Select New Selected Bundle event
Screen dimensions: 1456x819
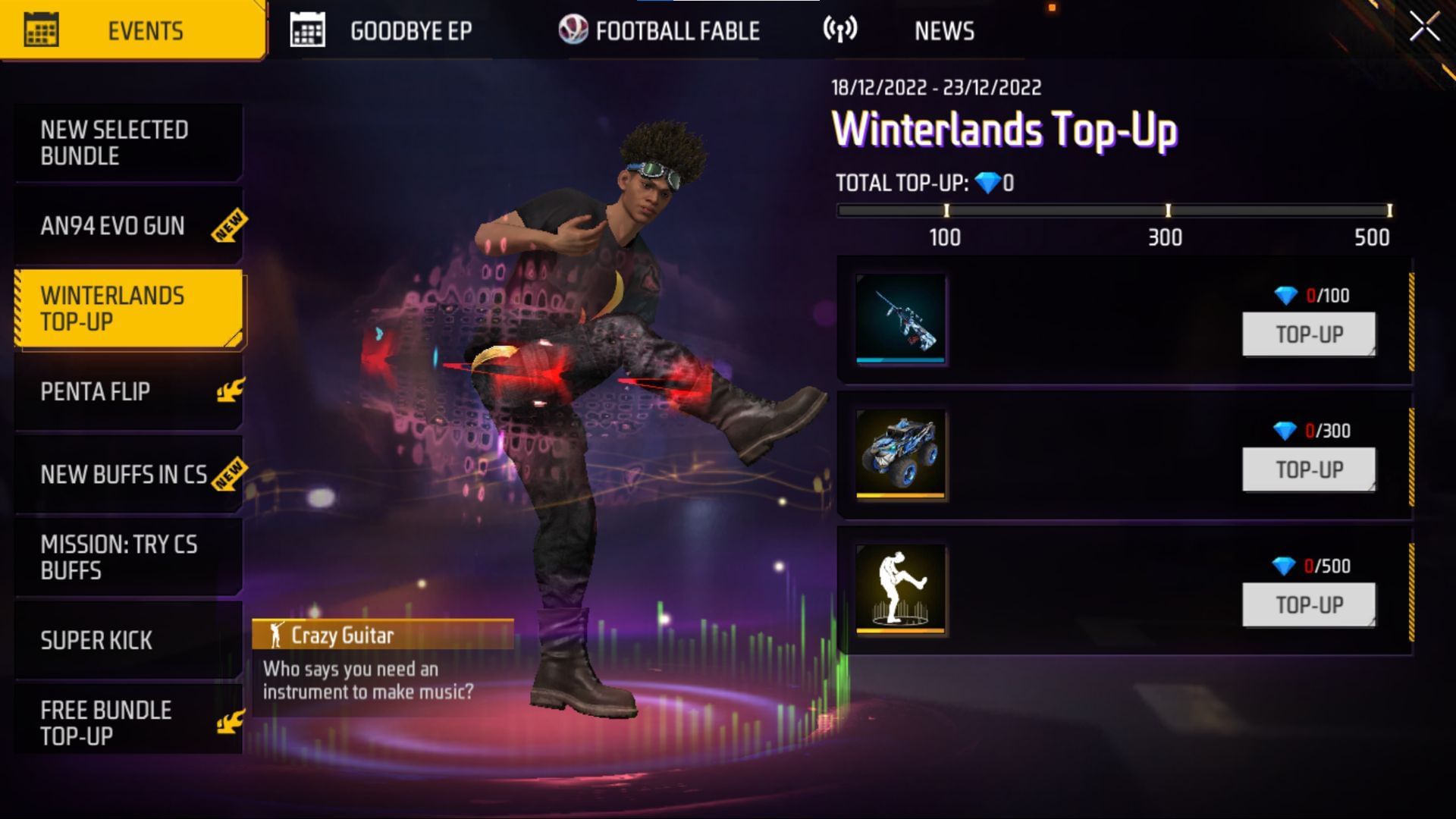129,143
